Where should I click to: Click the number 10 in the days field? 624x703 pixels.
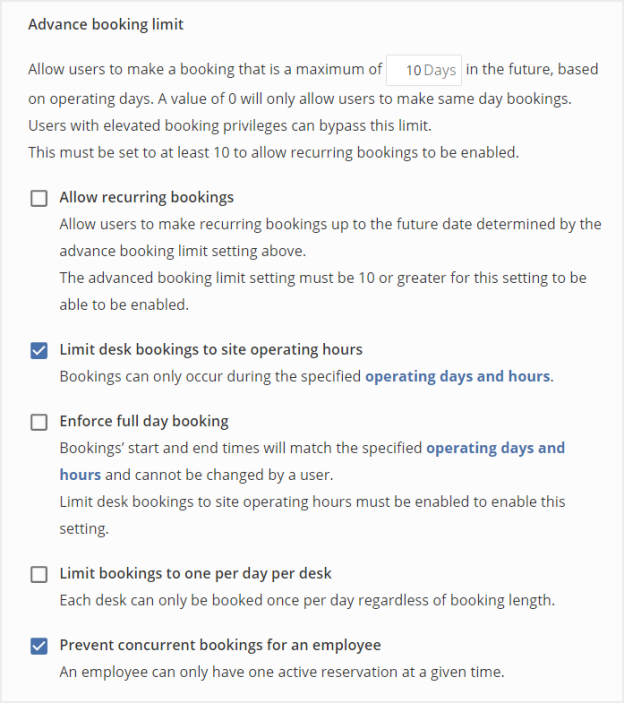click(413, 70)
